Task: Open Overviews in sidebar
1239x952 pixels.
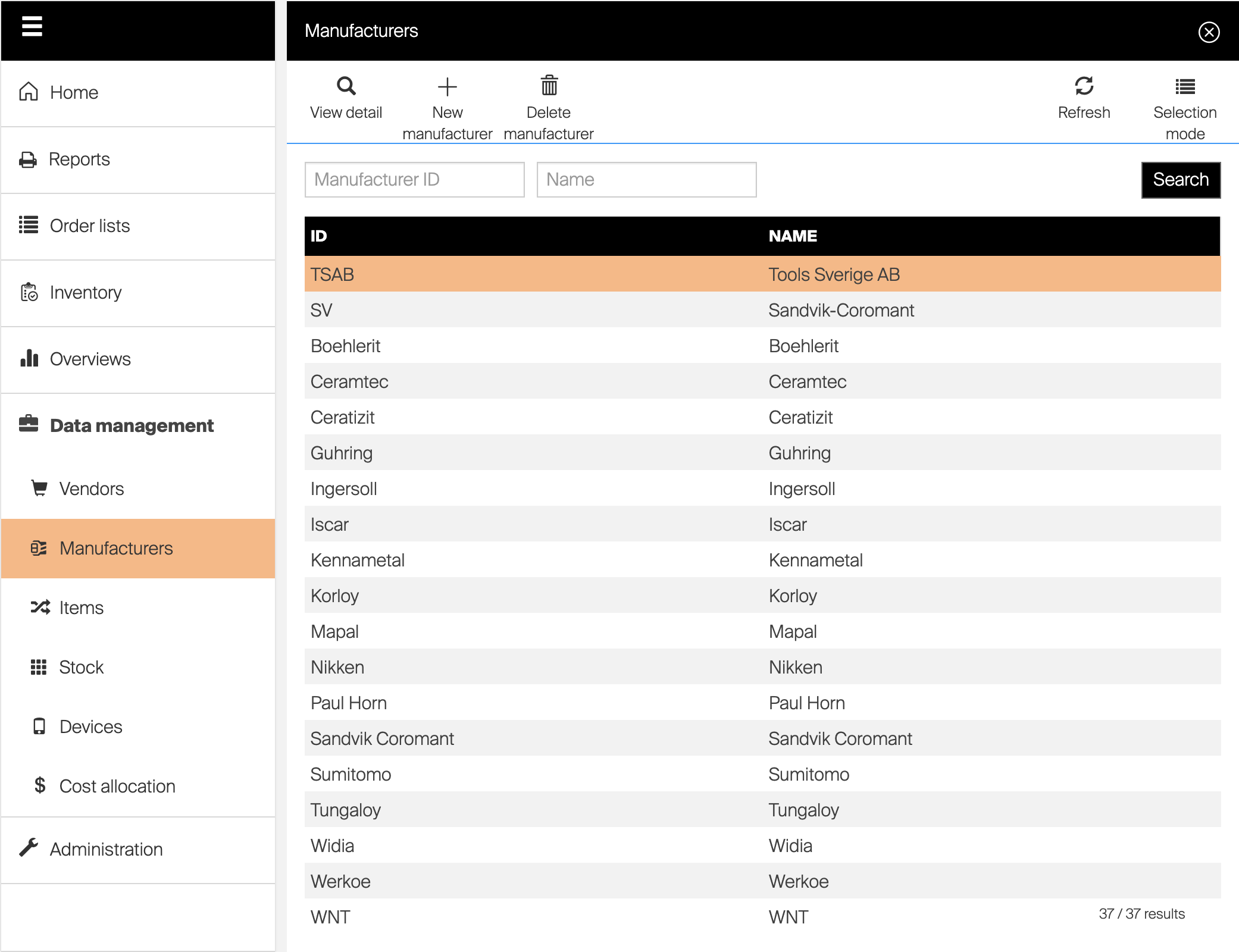Action: 90,359
